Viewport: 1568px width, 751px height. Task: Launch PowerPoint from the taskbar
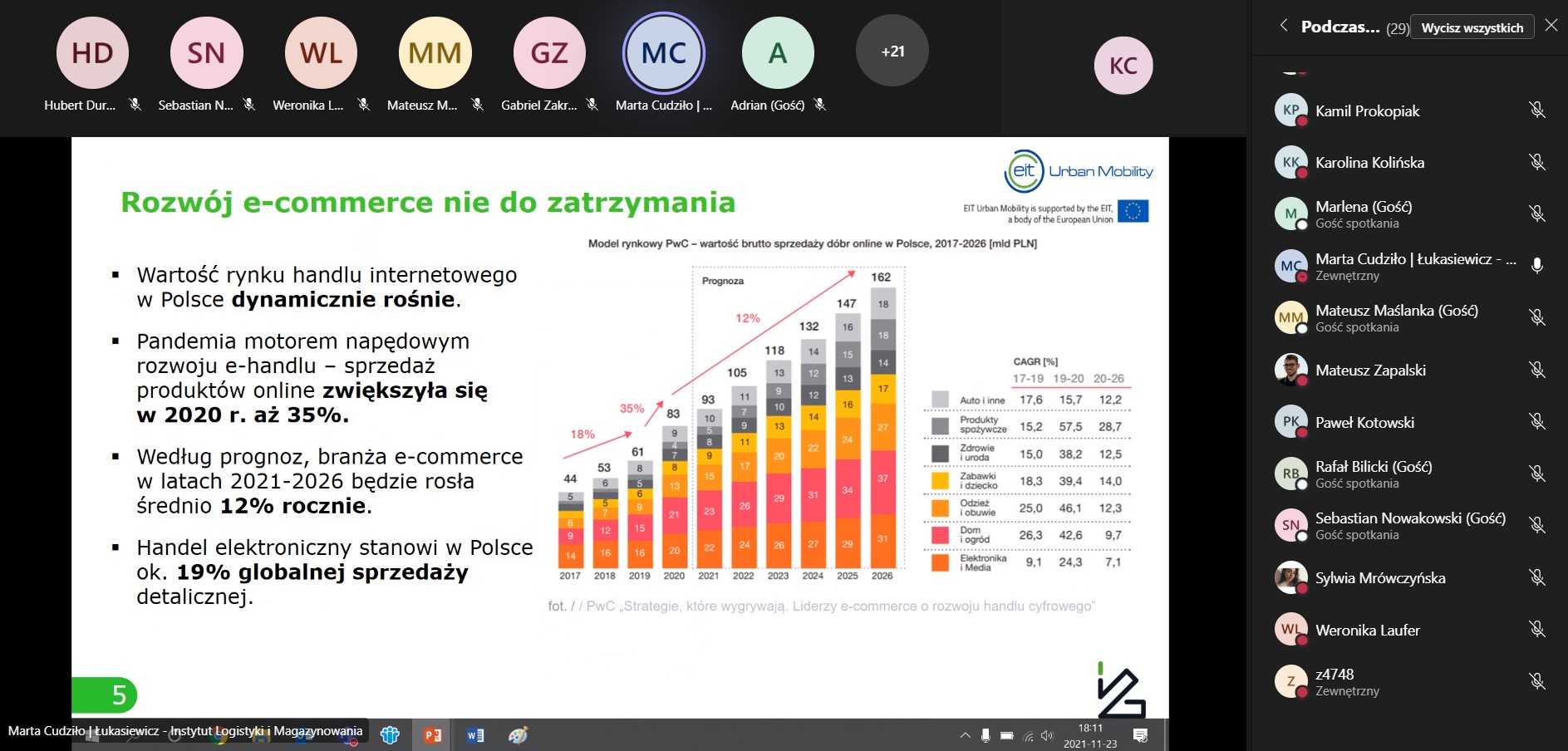coord(431,735)
